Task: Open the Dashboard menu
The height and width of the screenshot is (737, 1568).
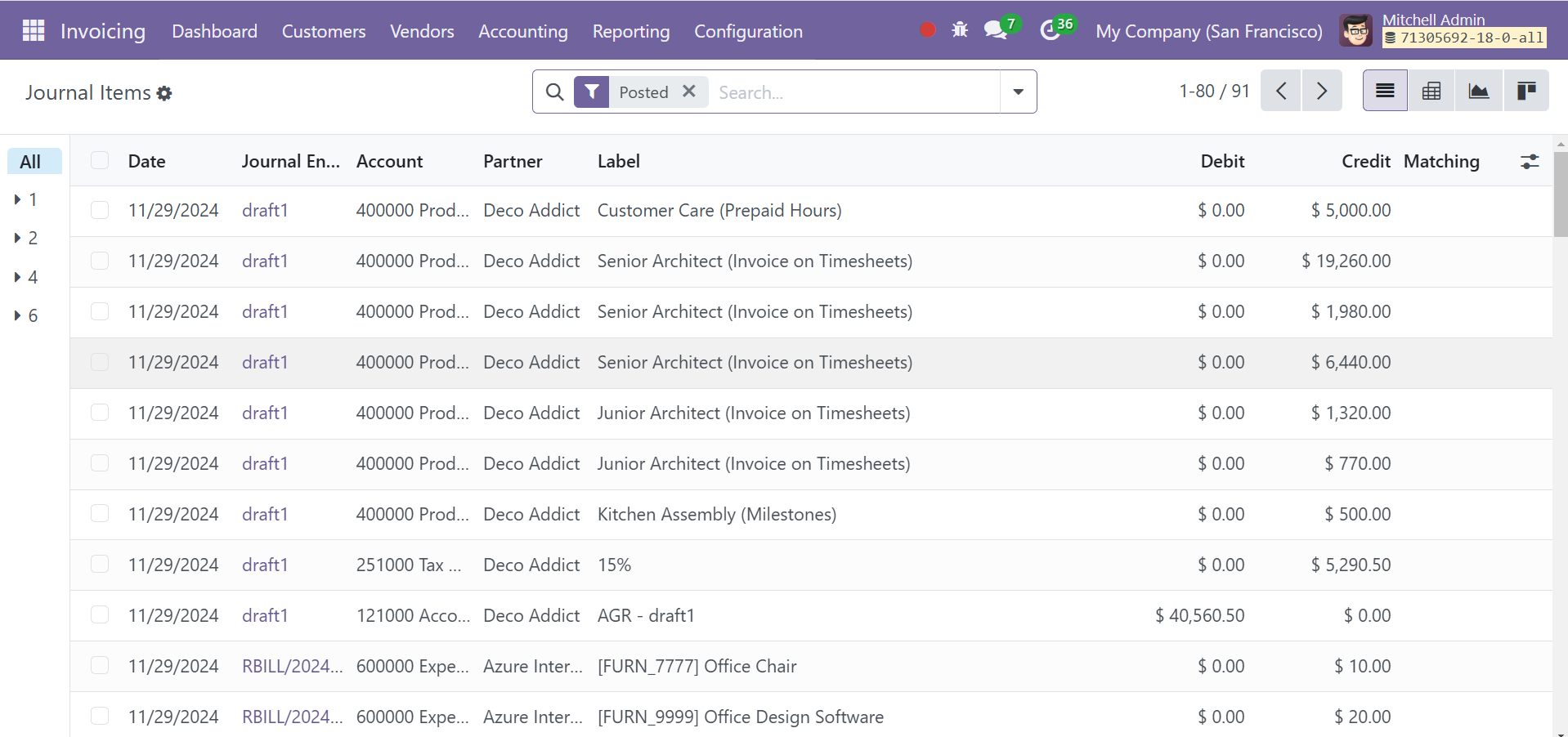Action: pyautogui.click(x=214, y=31)
